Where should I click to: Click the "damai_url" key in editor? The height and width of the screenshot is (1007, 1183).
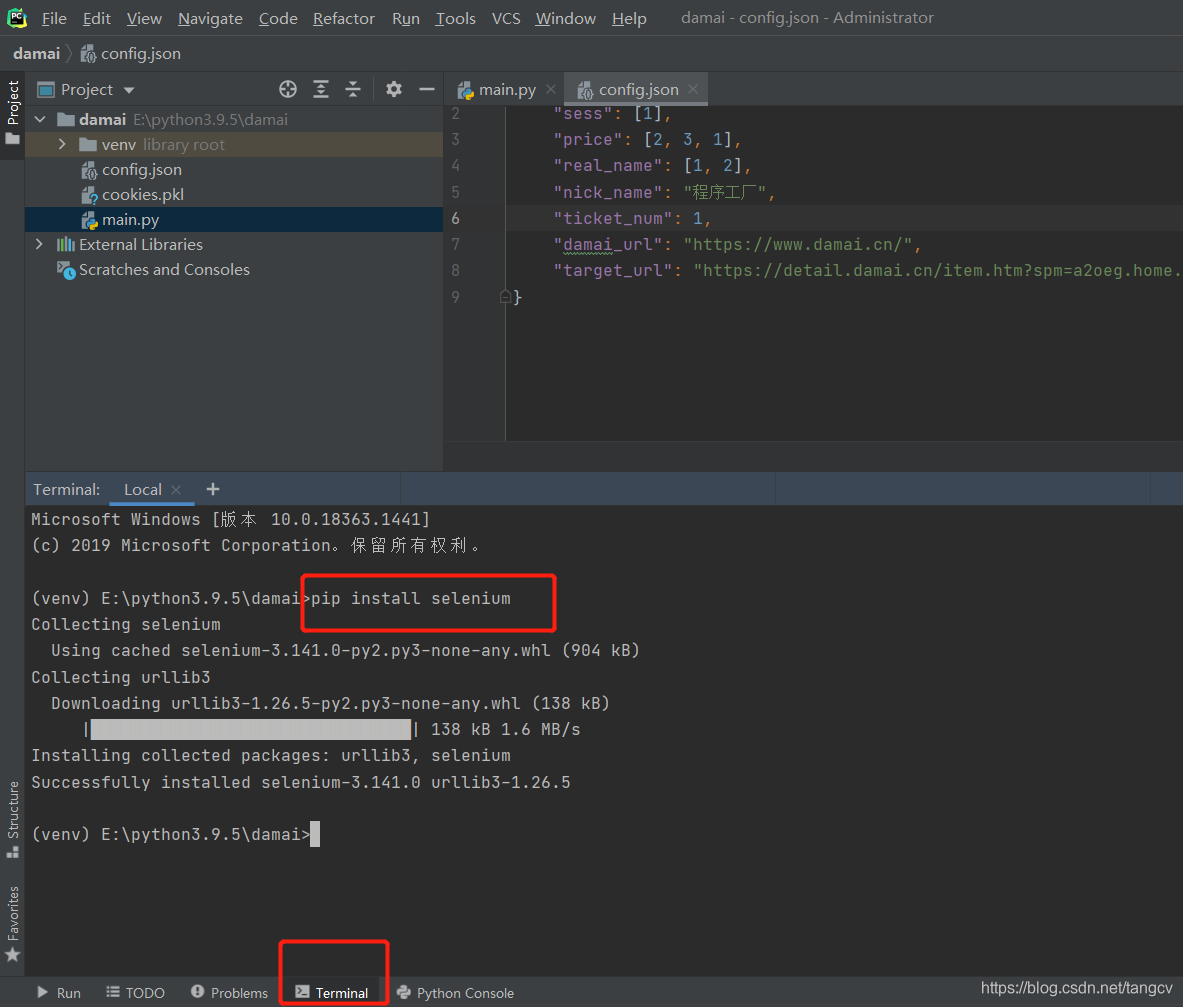click(613, 245)
